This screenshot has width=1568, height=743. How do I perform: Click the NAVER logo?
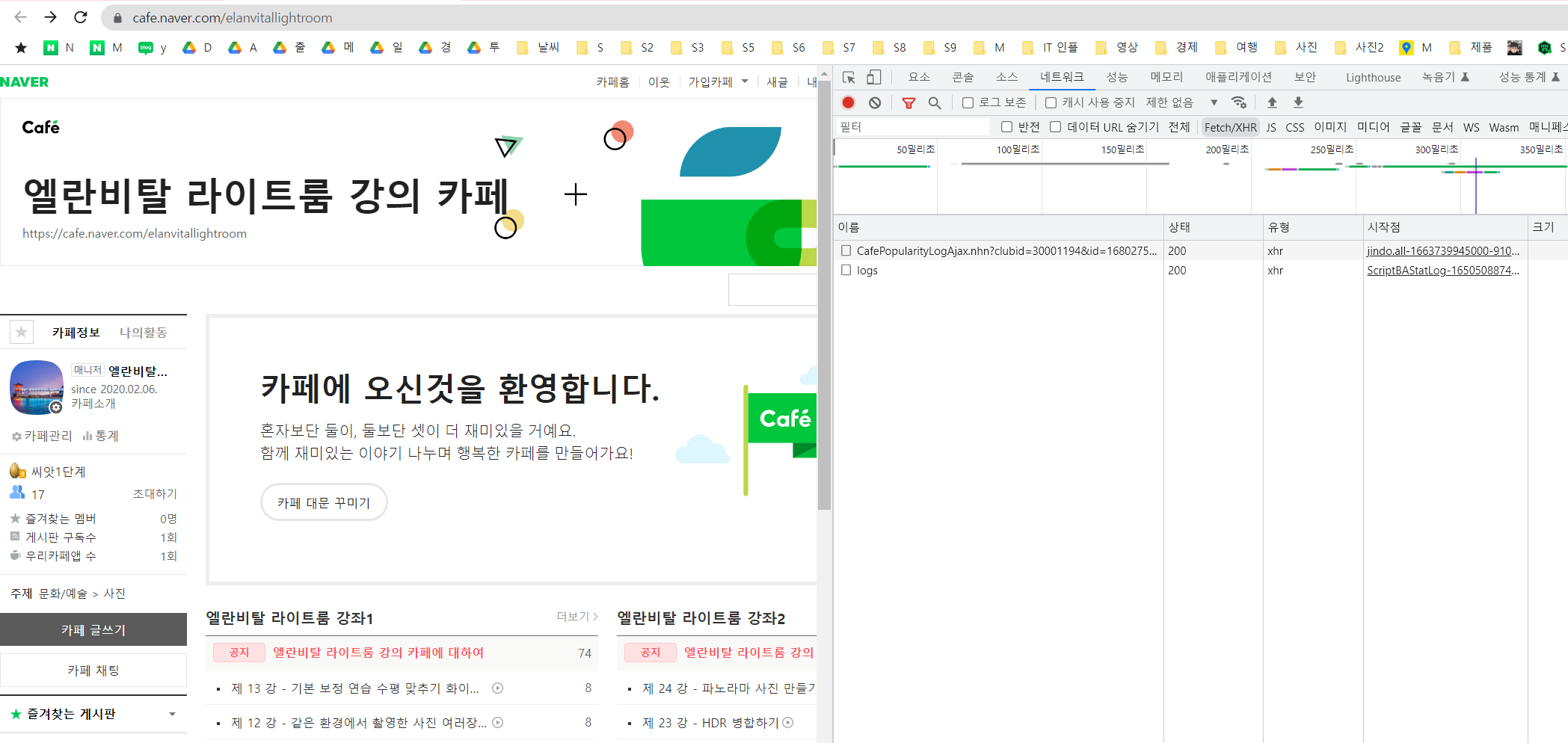(x=25, y=81)
